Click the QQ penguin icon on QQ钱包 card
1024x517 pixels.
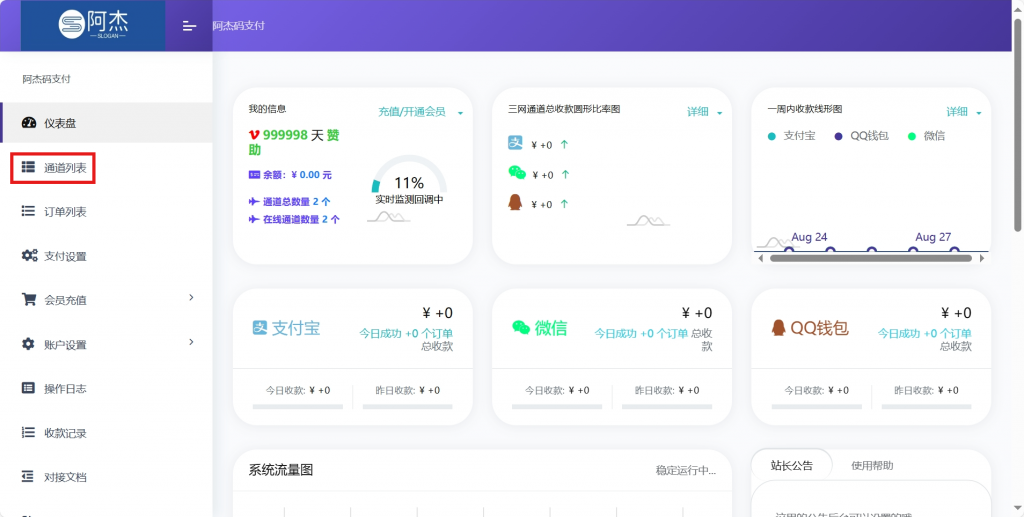pyautogui.click(x=778, y=328)
